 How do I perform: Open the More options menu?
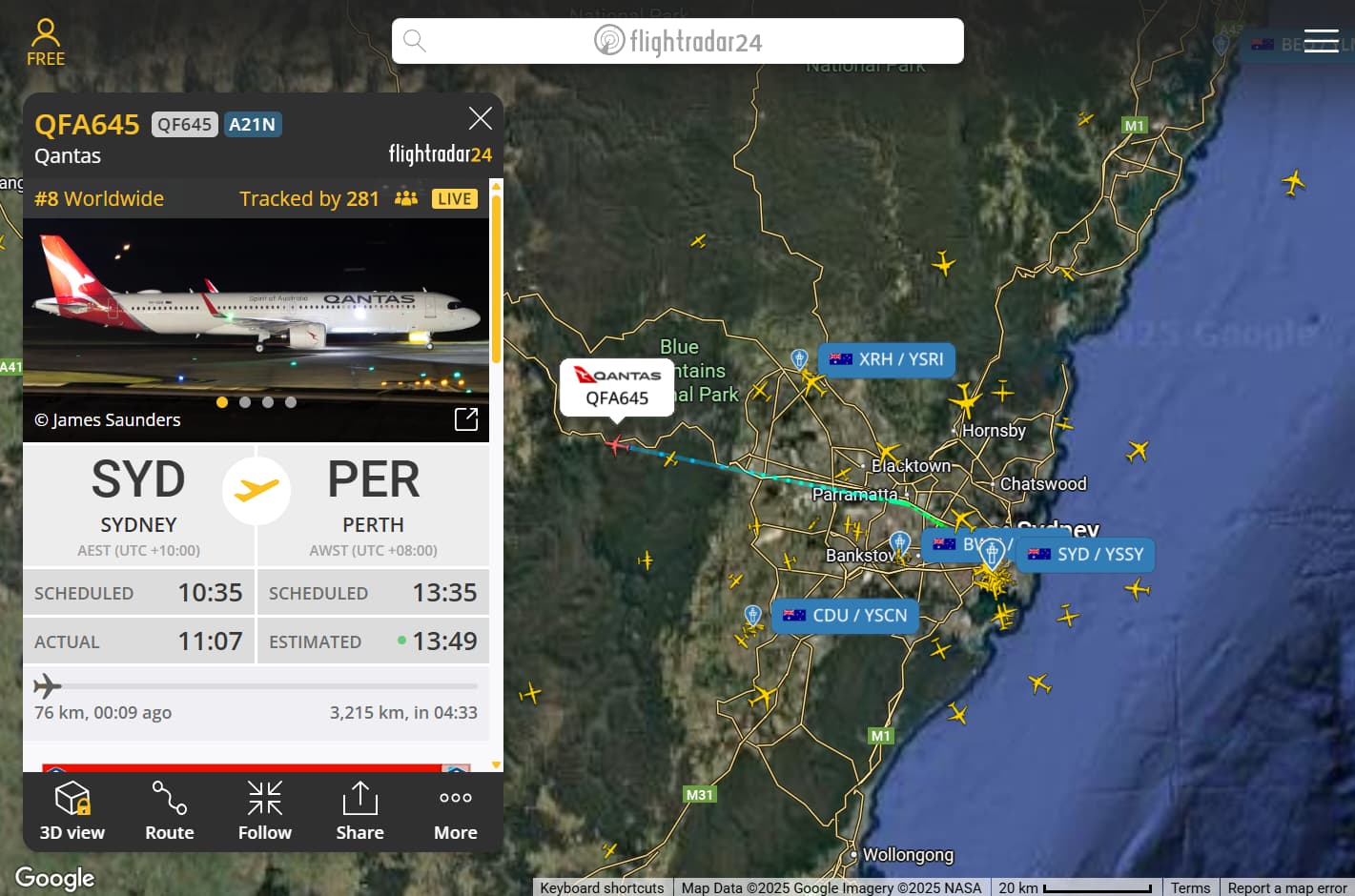point(456,811)
